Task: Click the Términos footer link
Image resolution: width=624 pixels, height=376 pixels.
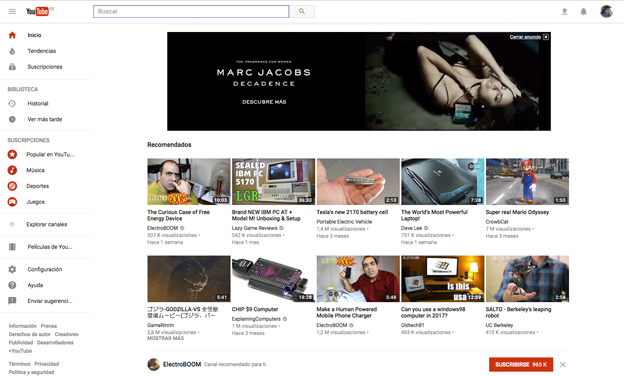Action: click(20, 364)
